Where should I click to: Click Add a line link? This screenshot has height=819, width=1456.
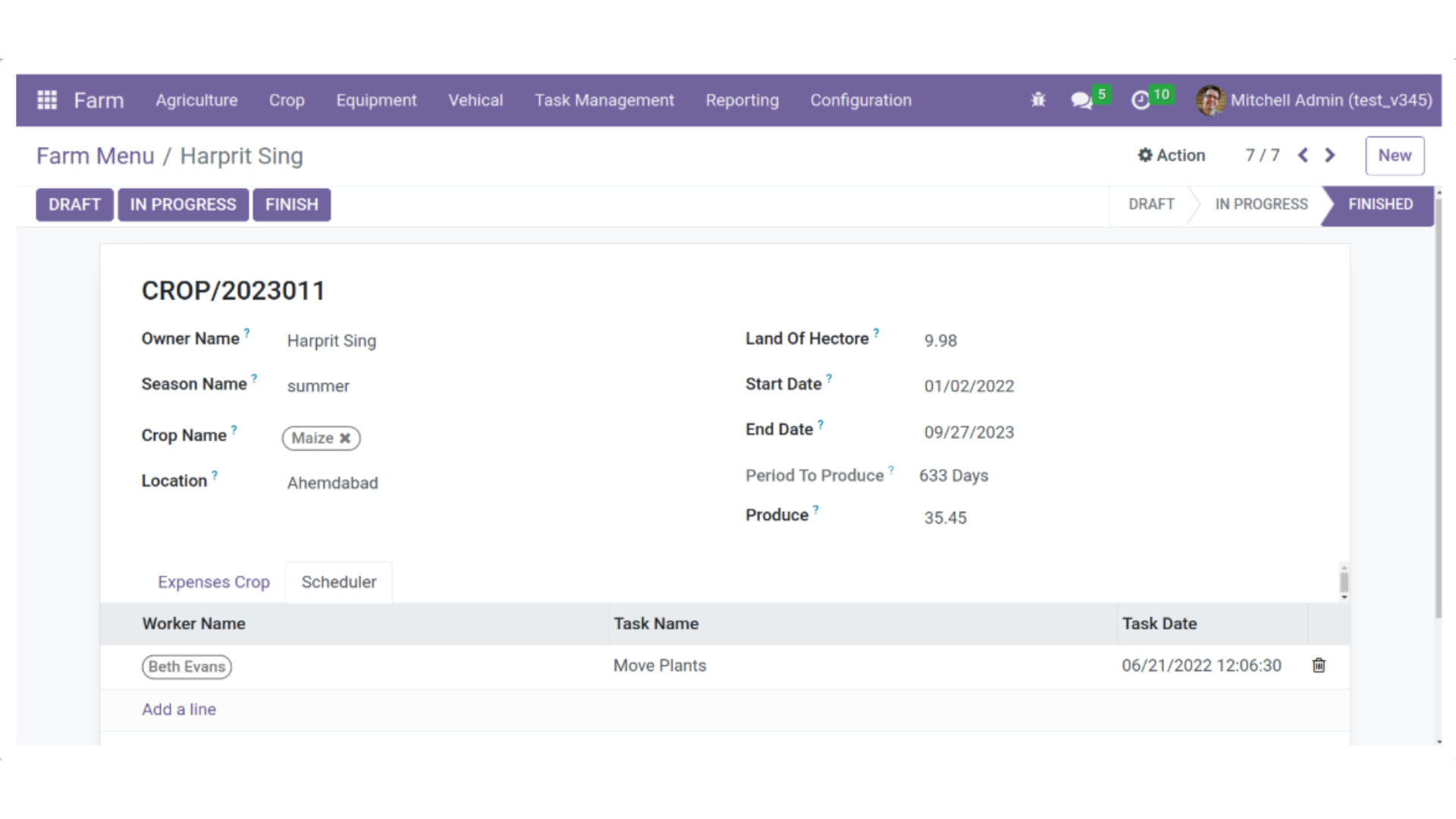[179, 709]
